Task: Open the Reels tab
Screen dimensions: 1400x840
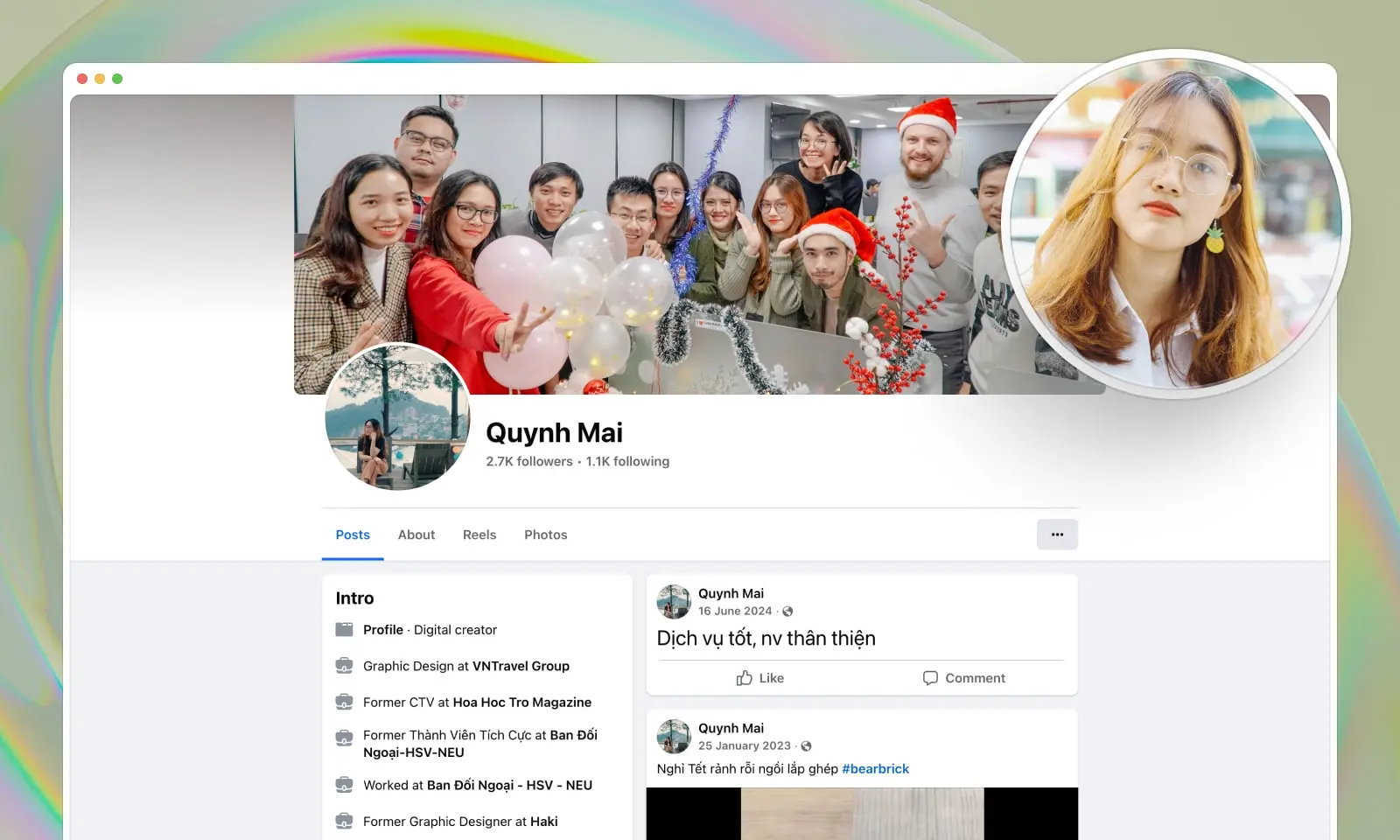Action: pyautogui.click(x=479, y=535)
